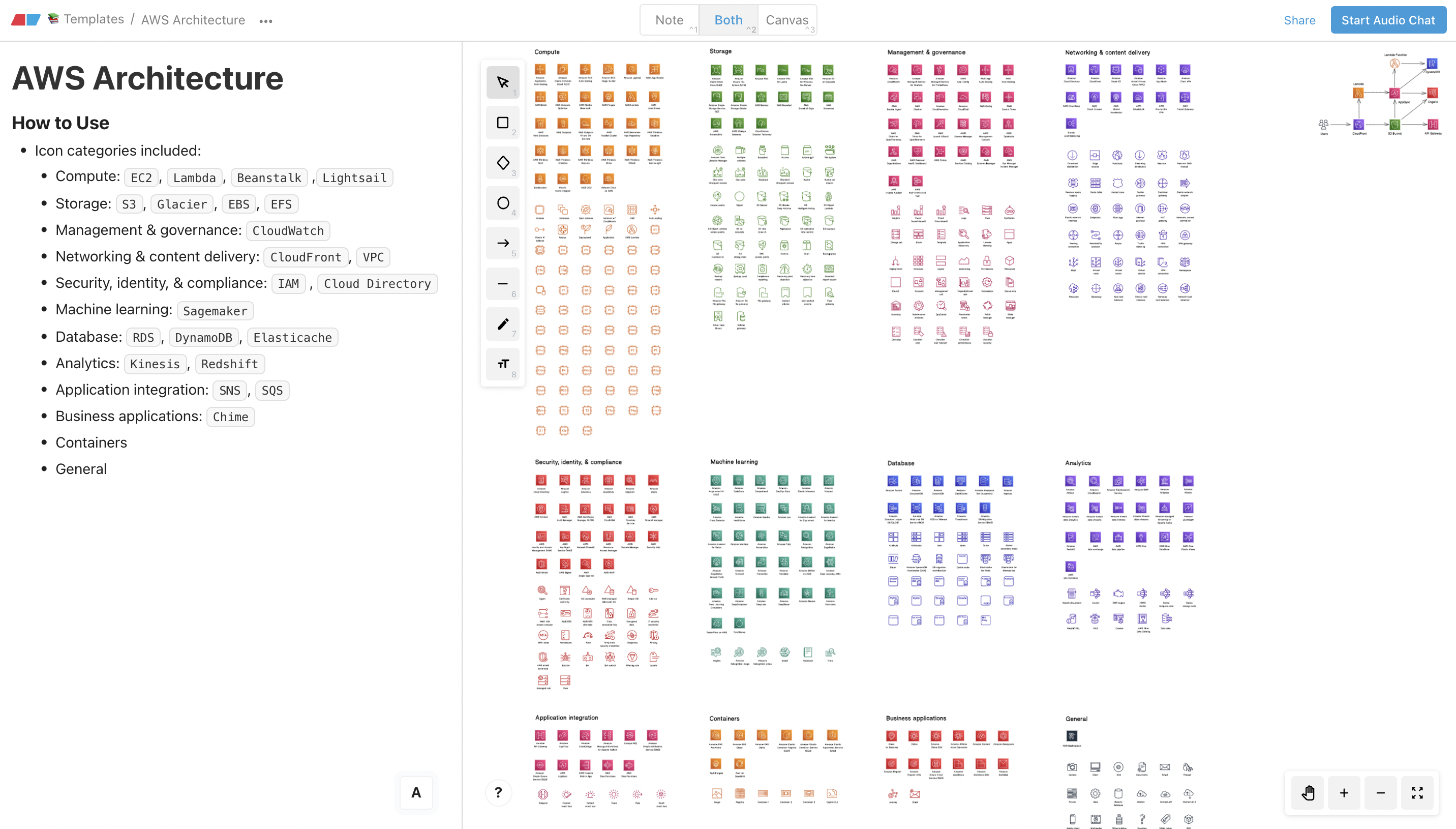Viewport: 1456px width, 829px height.
Task: Pick the Pencil drawing tool
Action: pyautogui.click(x=502, y=324)
